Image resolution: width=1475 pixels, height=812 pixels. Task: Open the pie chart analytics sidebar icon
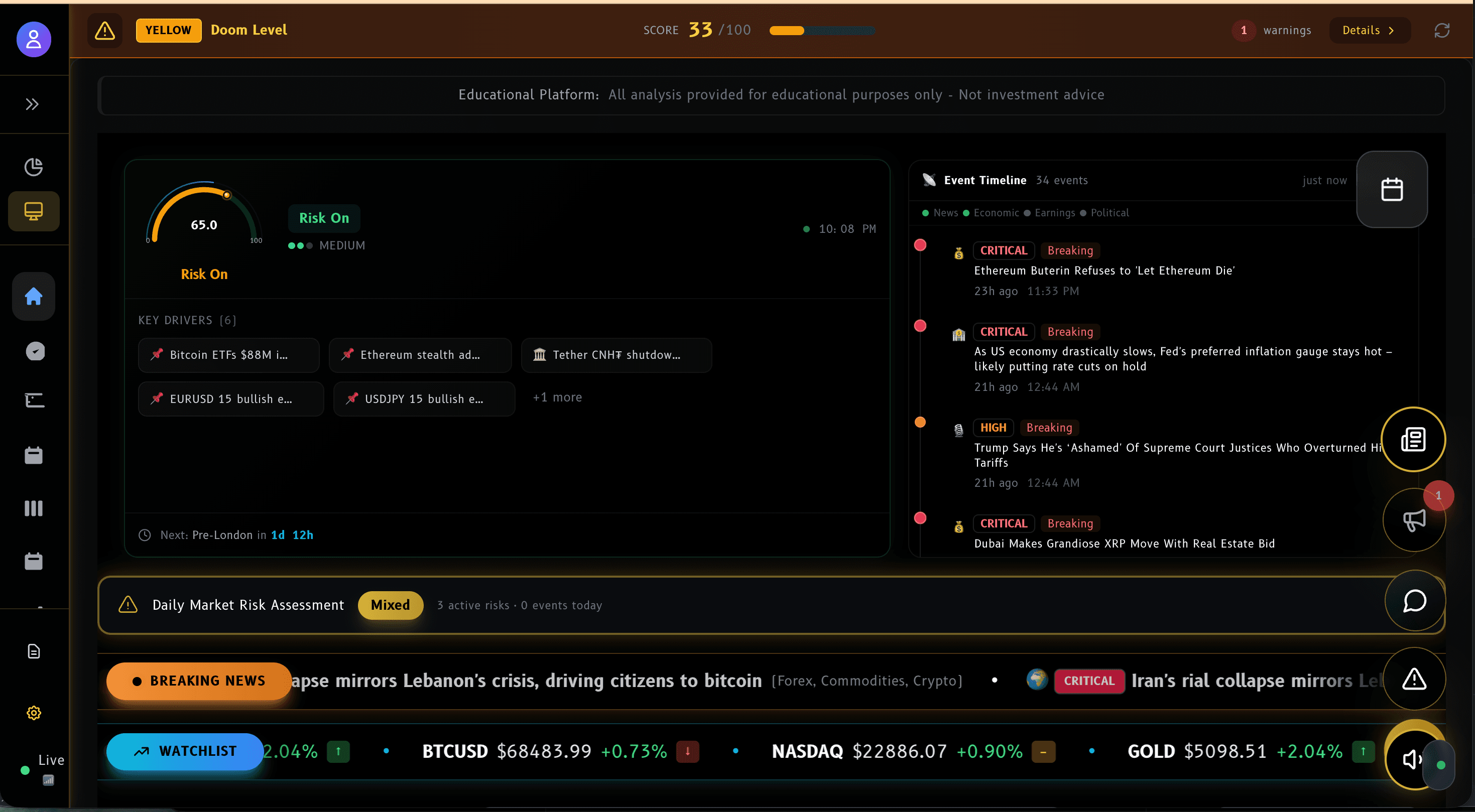(x=34, y=167)
